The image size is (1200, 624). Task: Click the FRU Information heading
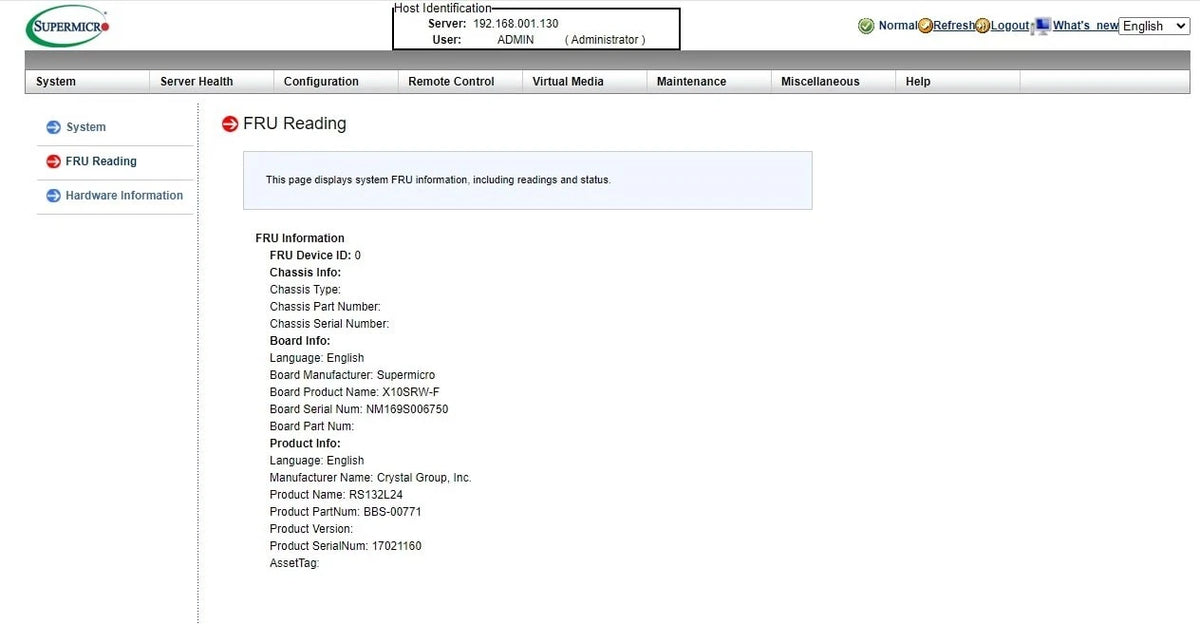coord(300,239)
